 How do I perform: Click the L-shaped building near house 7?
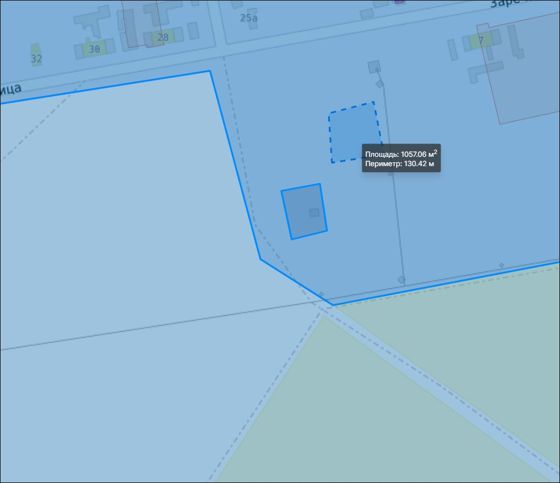click(x=485, y=71)
